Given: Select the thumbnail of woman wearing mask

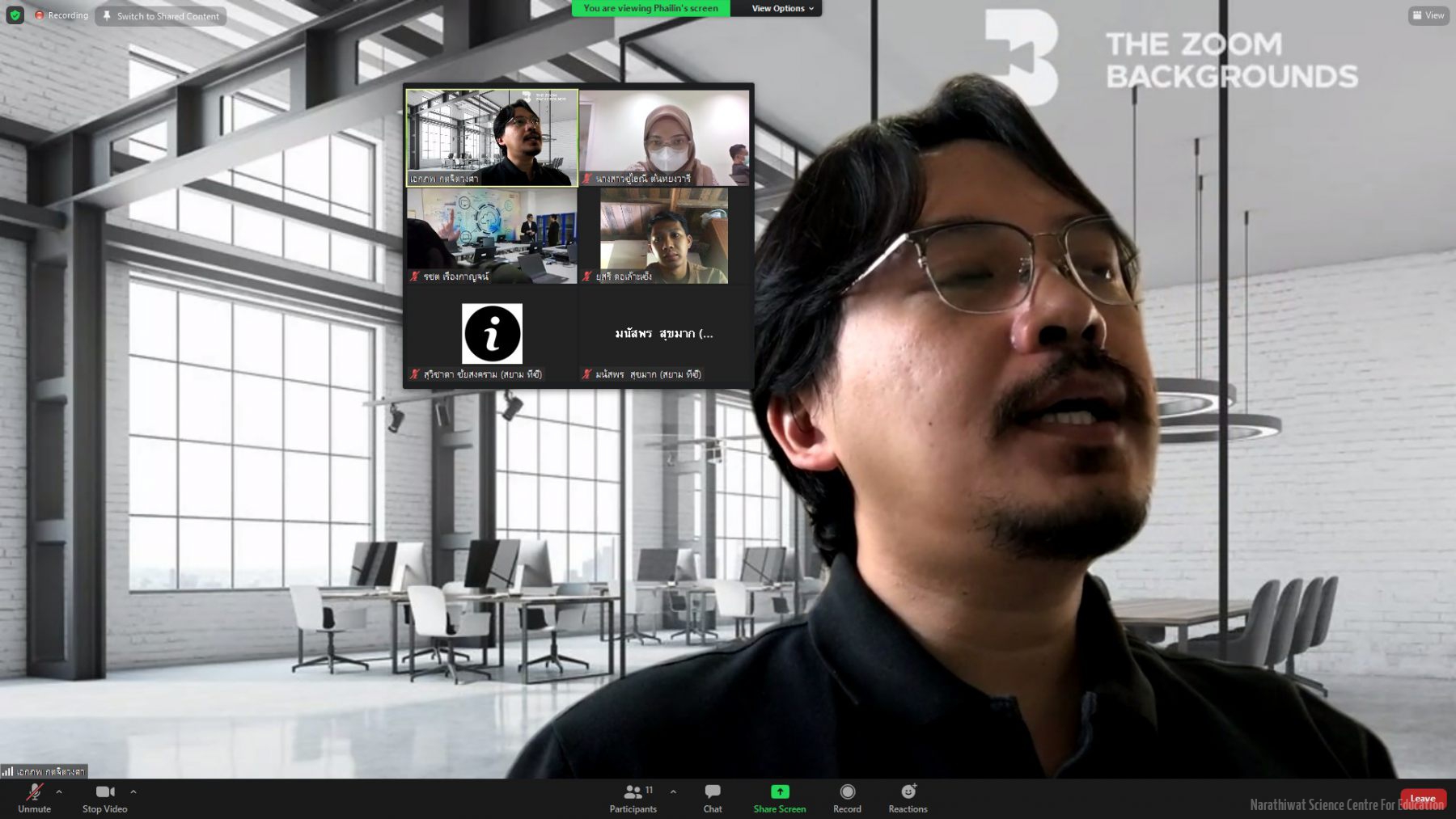Looking at the screenshot, I should [x=664, y=138].
